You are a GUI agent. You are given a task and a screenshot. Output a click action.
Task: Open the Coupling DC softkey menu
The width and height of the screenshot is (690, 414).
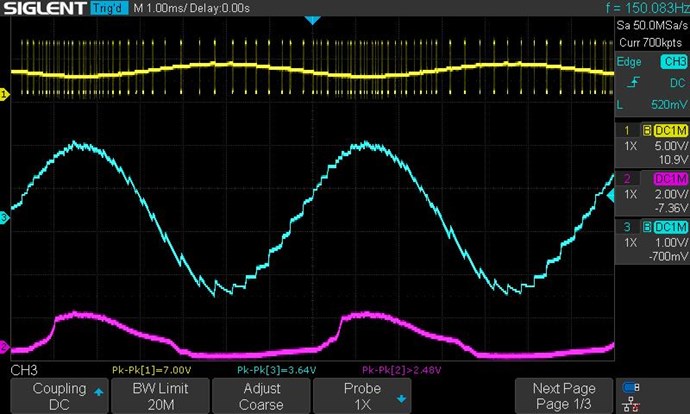pos(59,396)
